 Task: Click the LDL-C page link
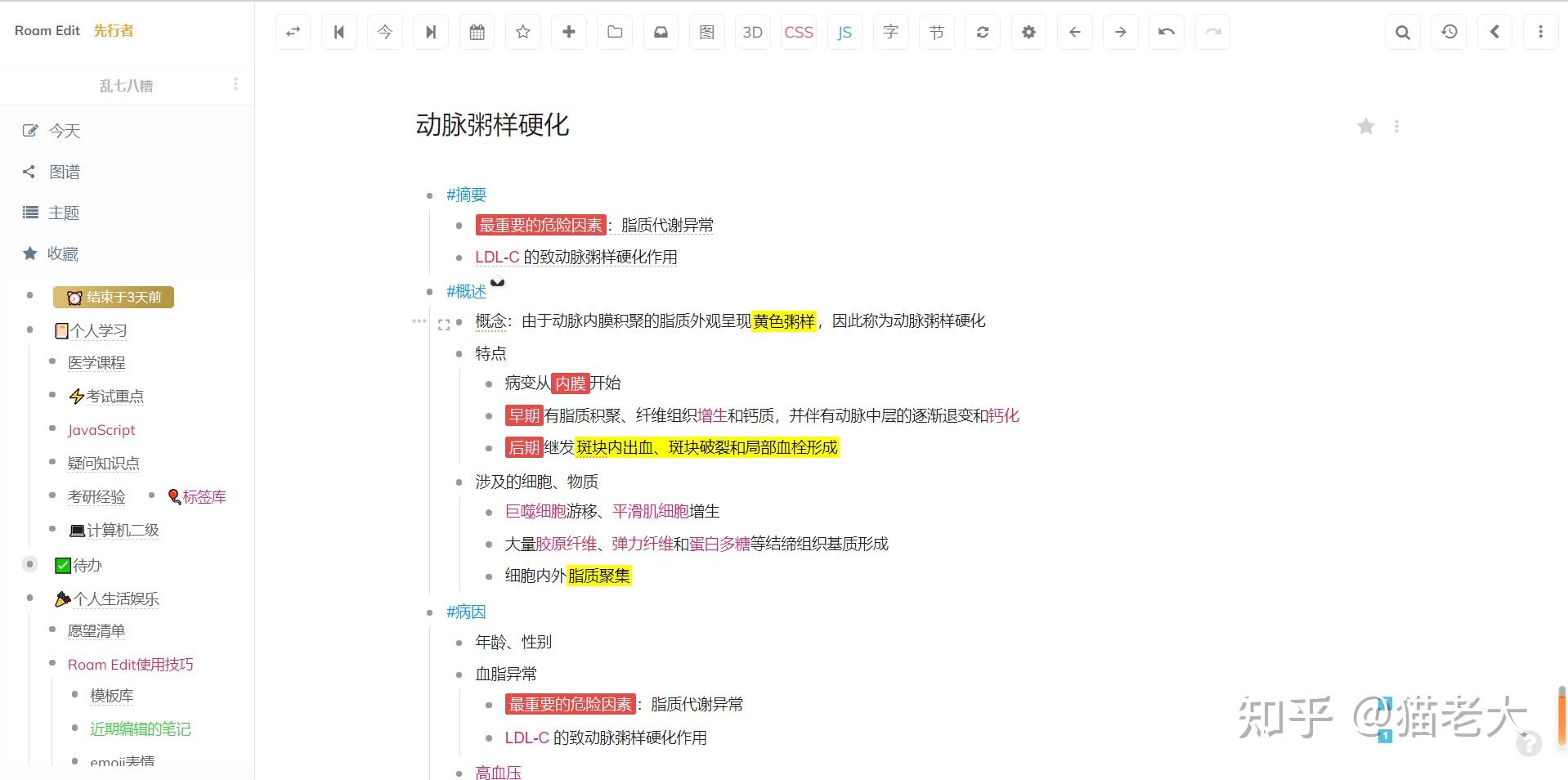coord(498,257)
